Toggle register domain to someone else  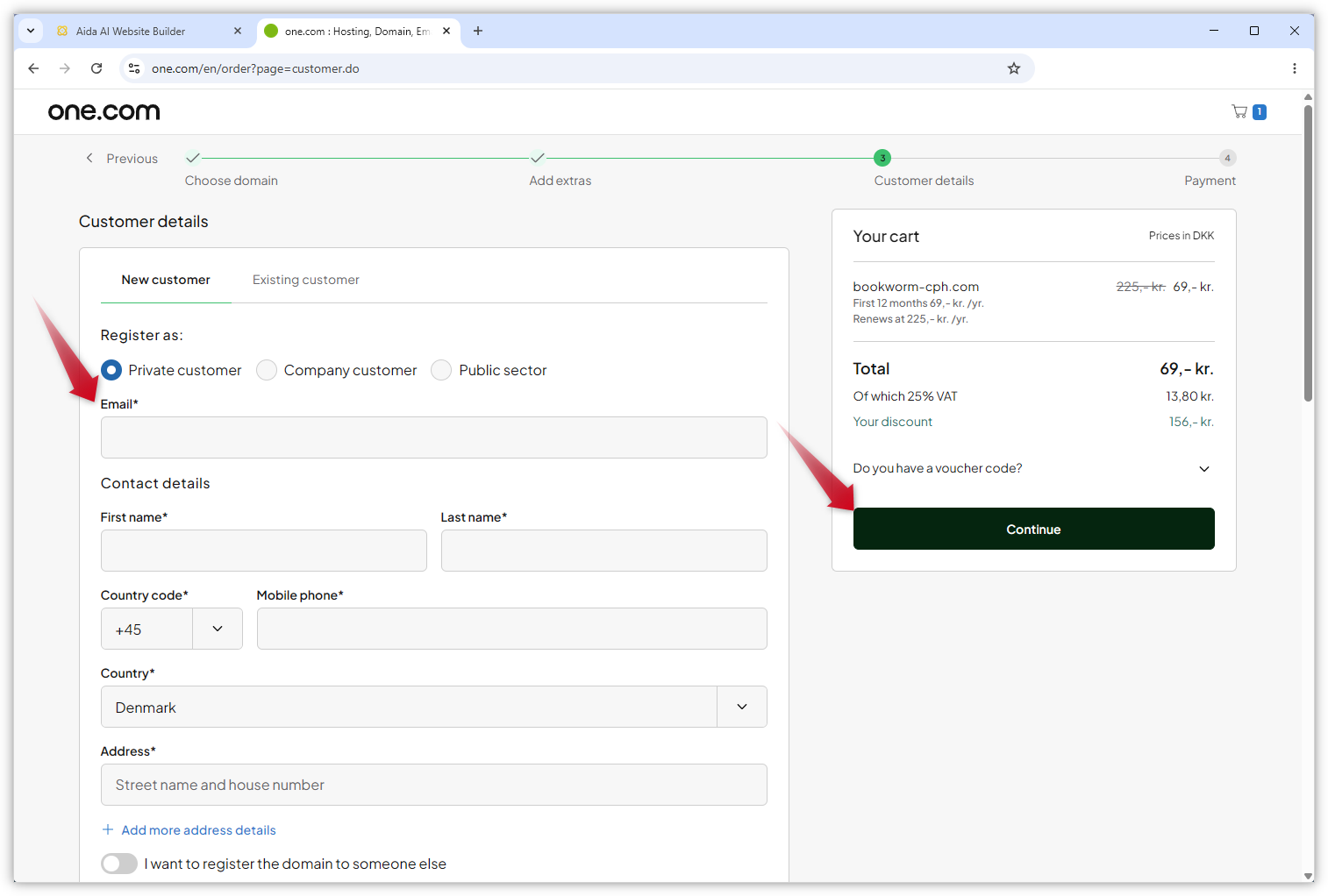[119, 864]
